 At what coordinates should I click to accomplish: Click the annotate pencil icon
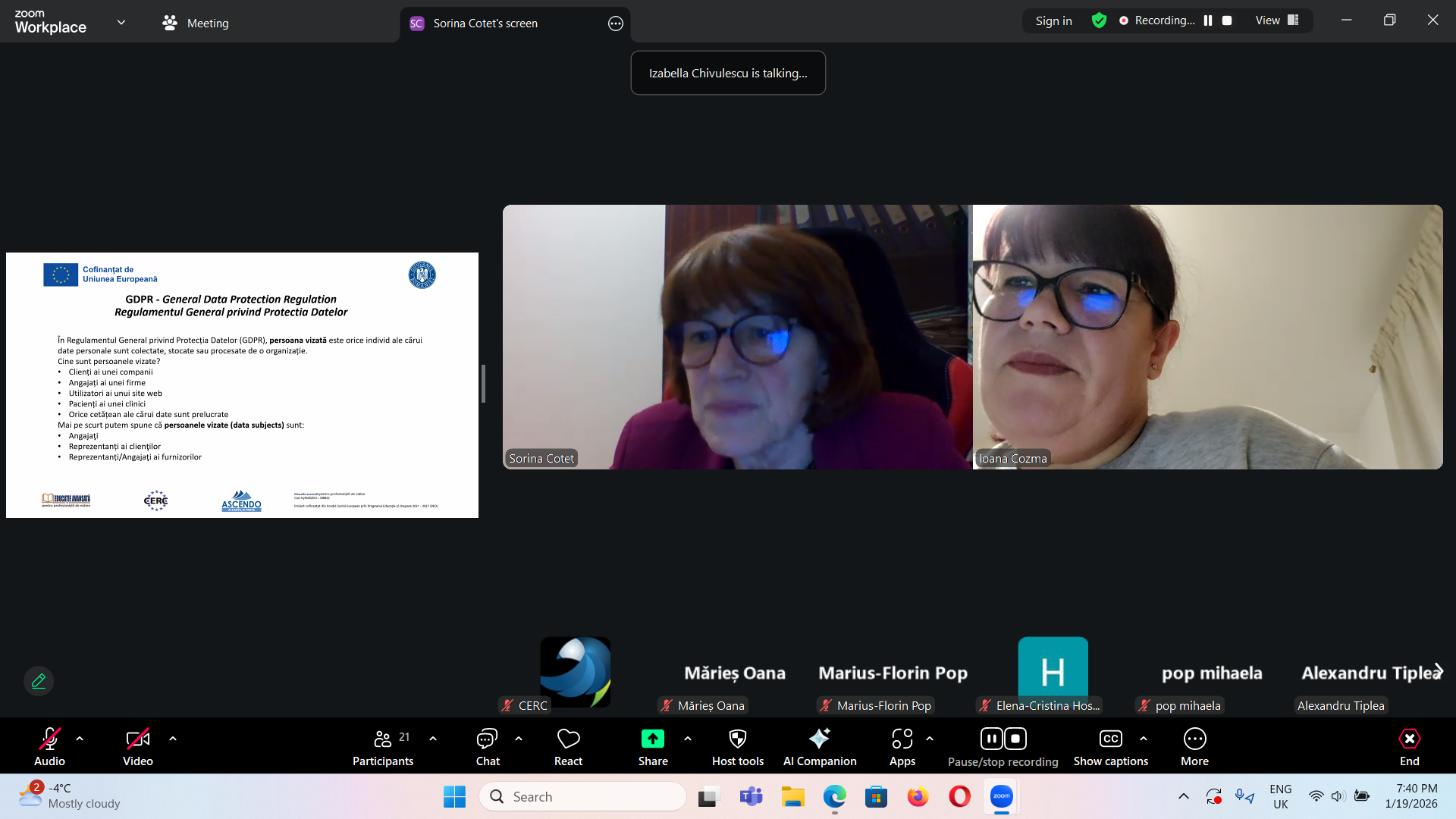tap(39, 681)
